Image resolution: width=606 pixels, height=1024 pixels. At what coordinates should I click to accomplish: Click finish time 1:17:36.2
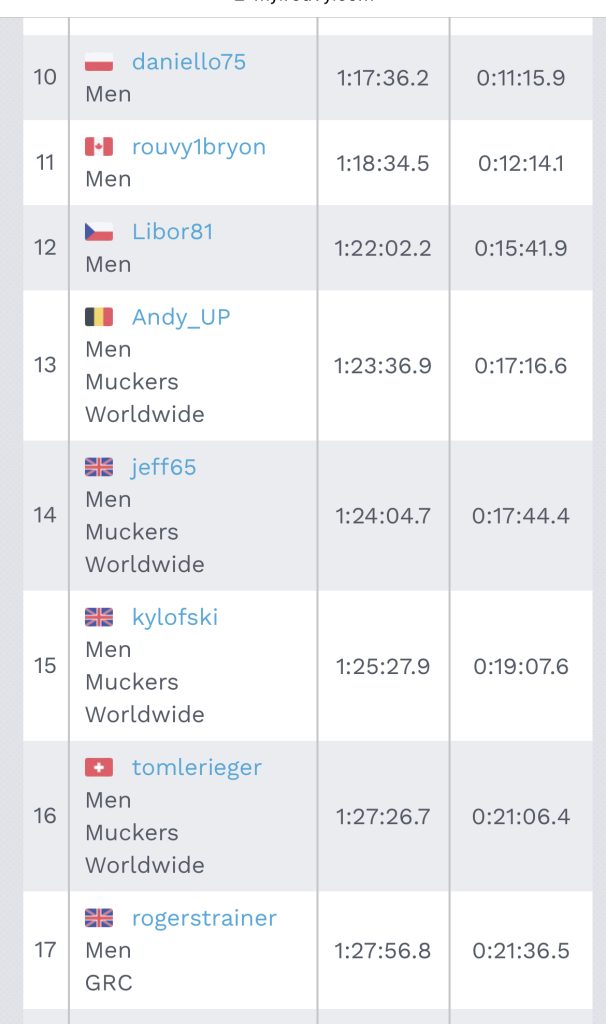click(383, 78)
